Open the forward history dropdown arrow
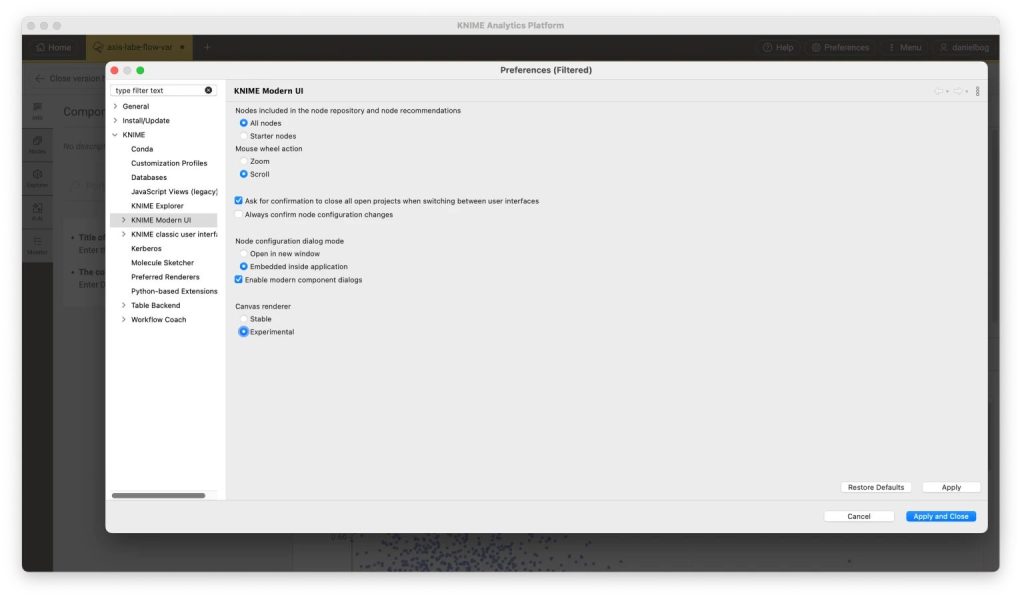The height and width of the screenshot is (599, 1024). coord(967,92)
